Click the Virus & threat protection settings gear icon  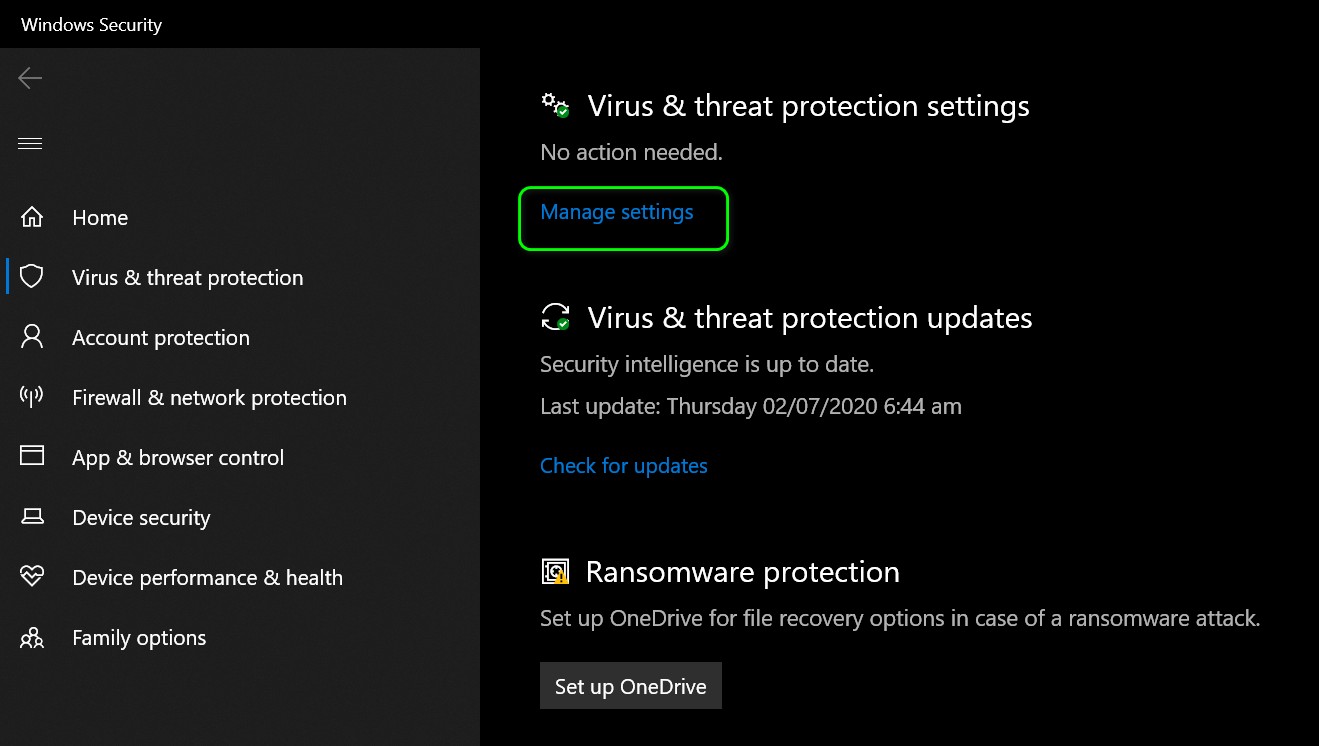[x=556, y=105]
